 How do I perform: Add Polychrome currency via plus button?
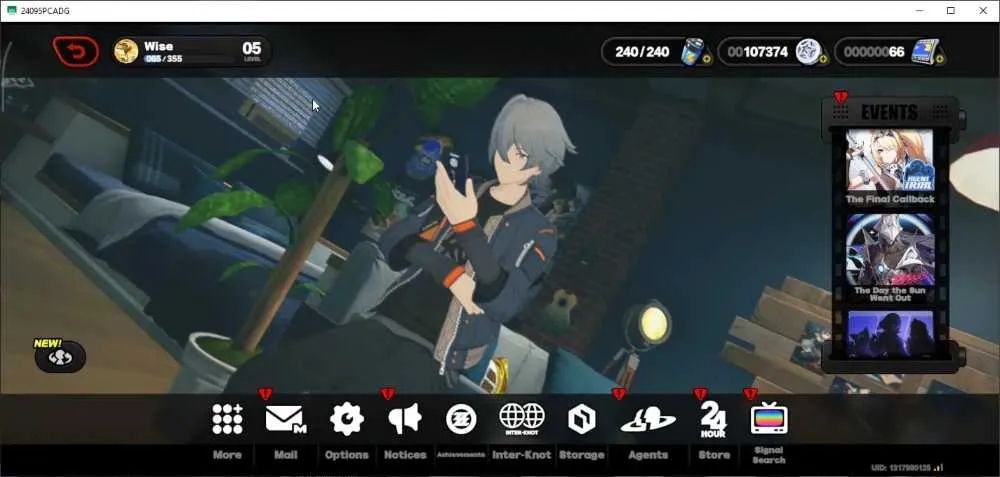point(823,59)
